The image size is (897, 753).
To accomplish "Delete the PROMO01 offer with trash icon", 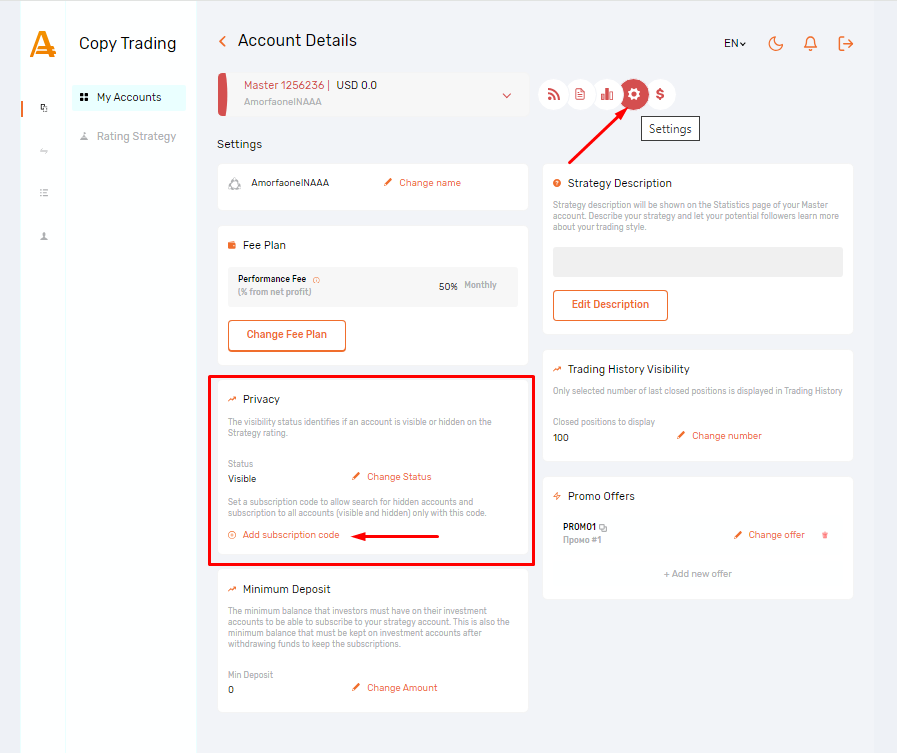I will pos(825,535).
